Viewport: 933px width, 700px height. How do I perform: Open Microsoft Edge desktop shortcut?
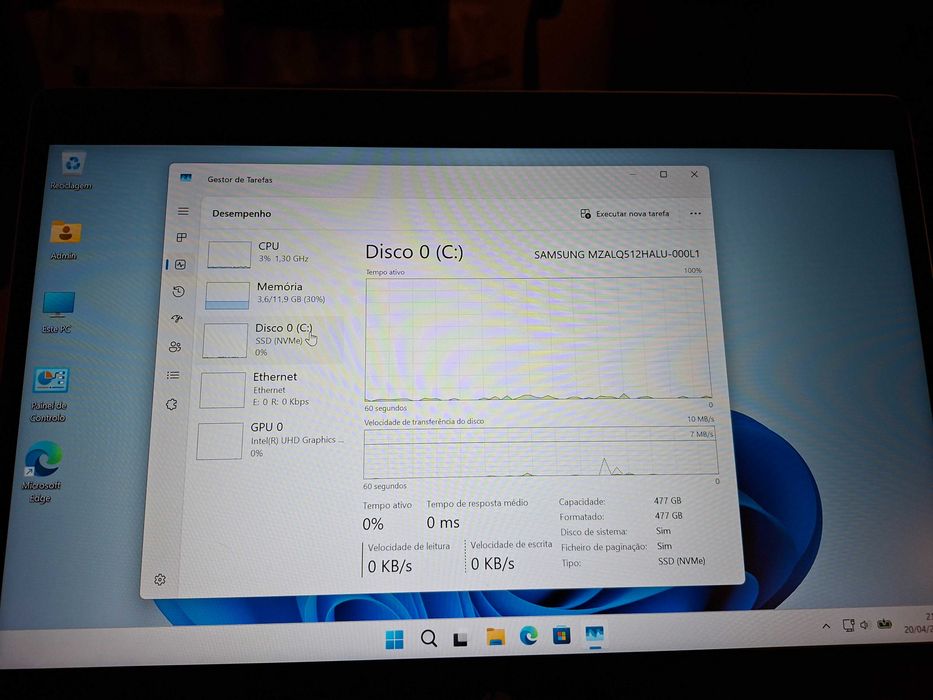[x=42, y=471]
